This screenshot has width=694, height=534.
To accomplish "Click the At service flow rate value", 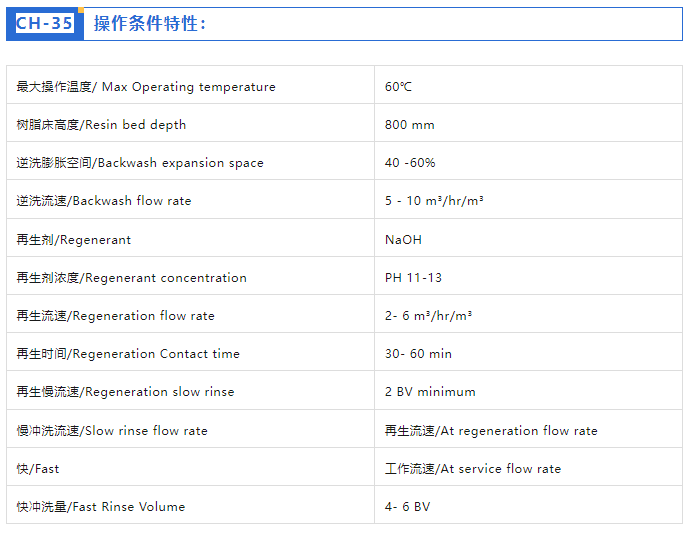I will [473, 469].
